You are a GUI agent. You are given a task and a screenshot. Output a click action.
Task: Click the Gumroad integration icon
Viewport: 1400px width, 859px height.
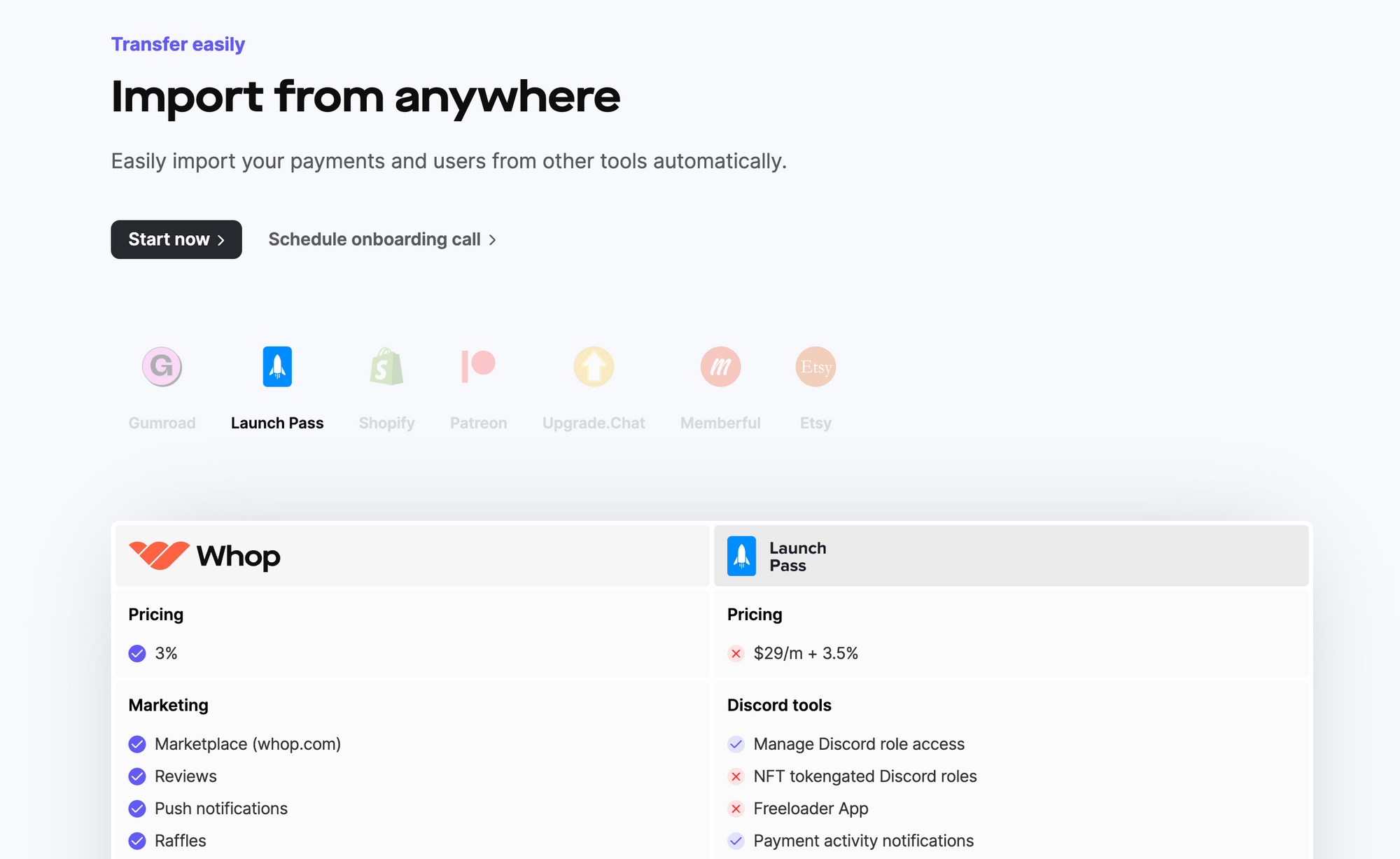163,366
